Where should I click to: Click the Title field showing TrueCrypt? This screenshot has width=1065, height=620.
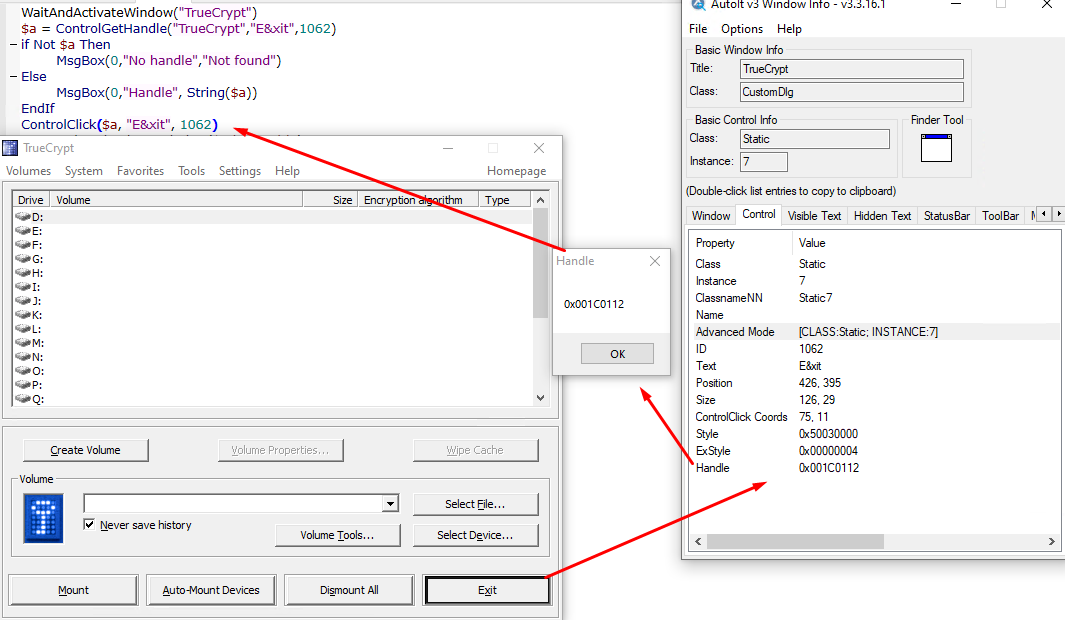coord(852,69)
